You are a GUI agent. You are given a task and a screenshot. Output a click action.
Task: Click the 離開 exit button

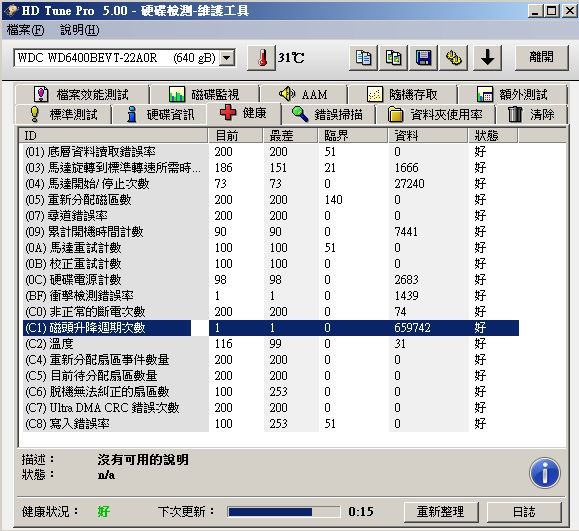pos(541,58)
